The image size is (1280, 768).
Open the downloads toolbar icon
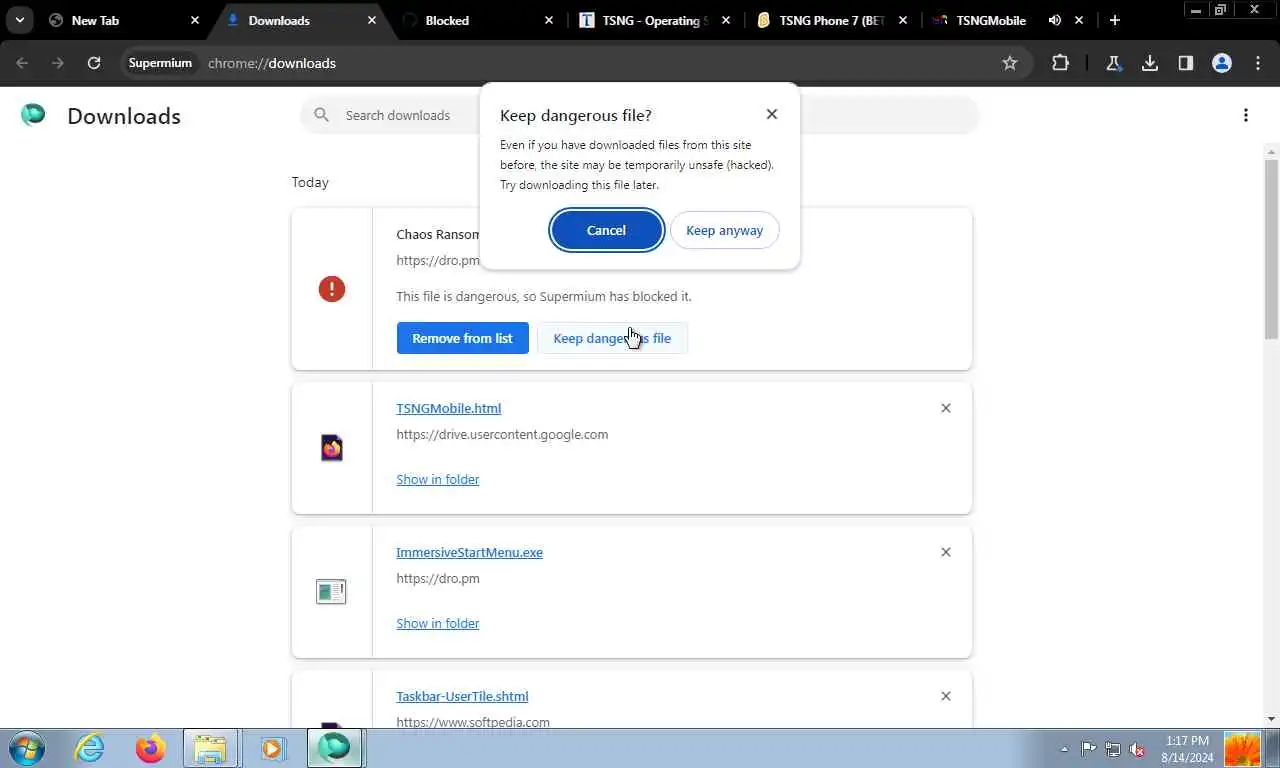click(x=1150, y=63)
